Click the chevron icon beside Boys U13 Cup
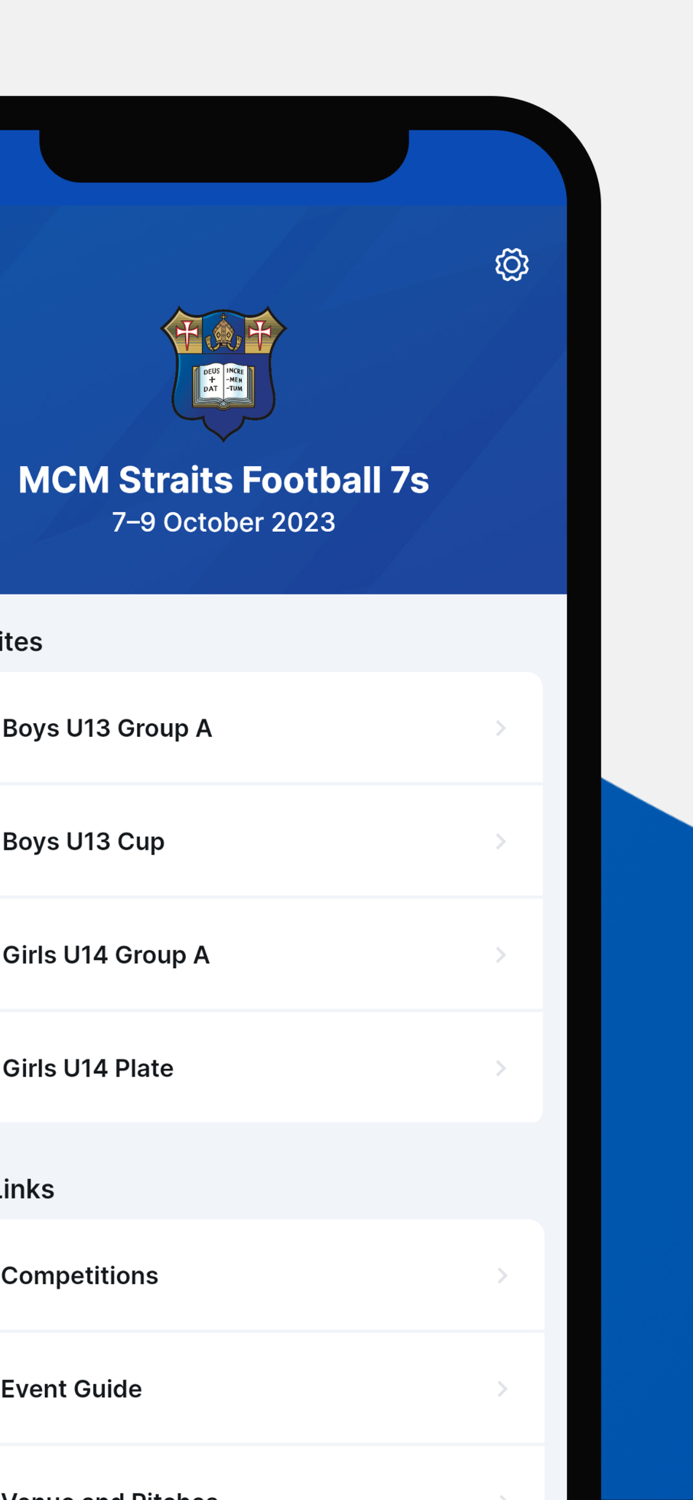Screen dimensions: 693x1500 pyautogui.click(x=501, y=841)
